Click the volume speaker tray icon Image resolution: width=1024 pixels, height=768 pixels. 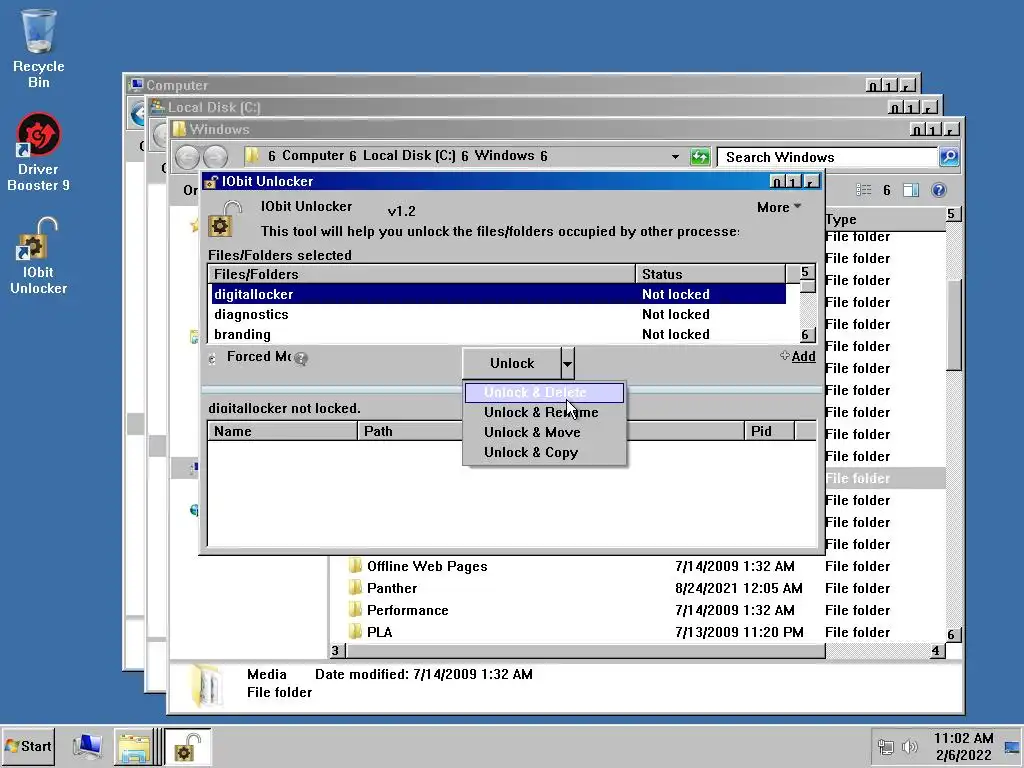tap(909, 746)
